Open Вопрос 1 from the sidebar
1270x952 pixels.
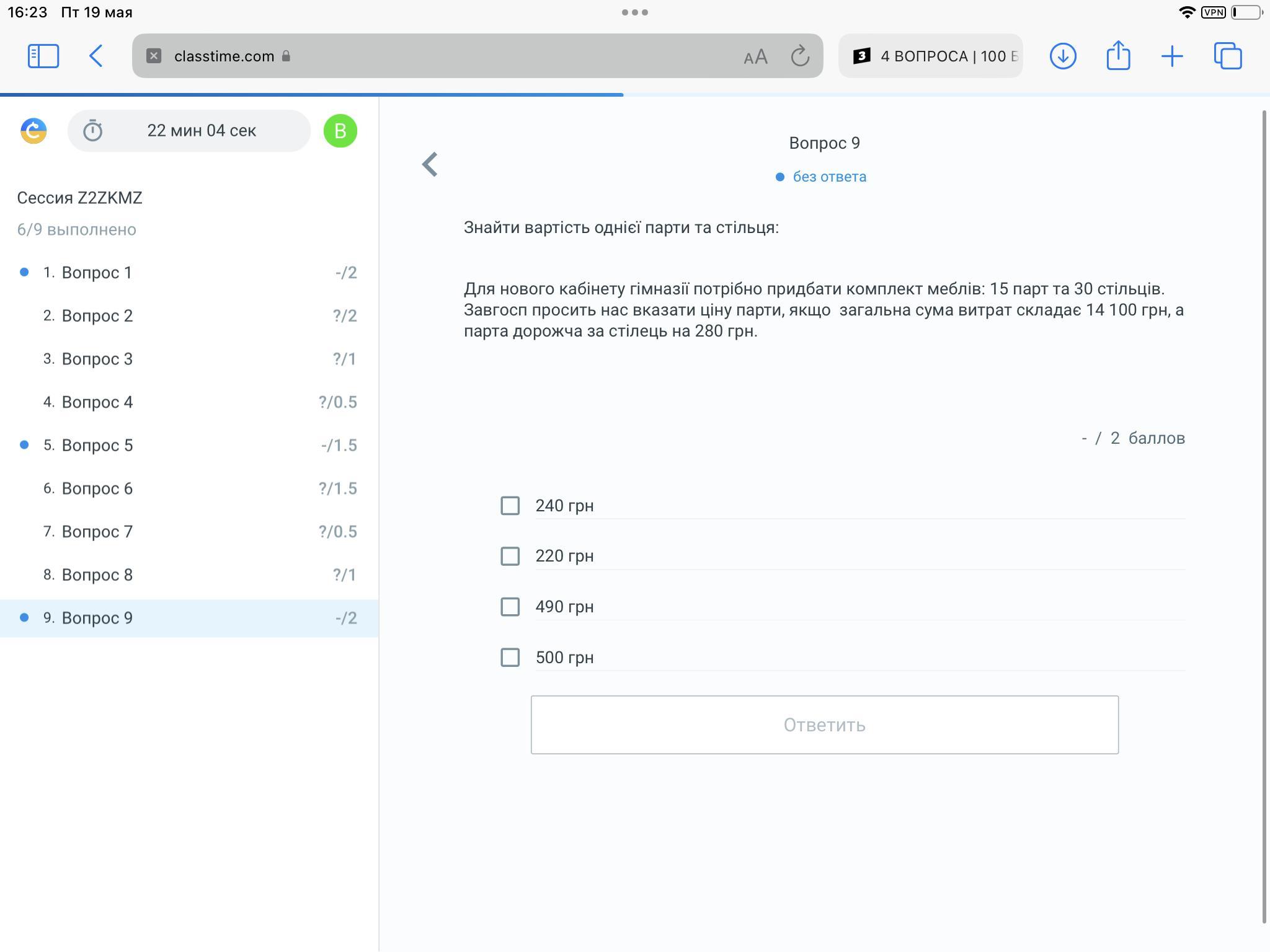click(x=97, y=273)
